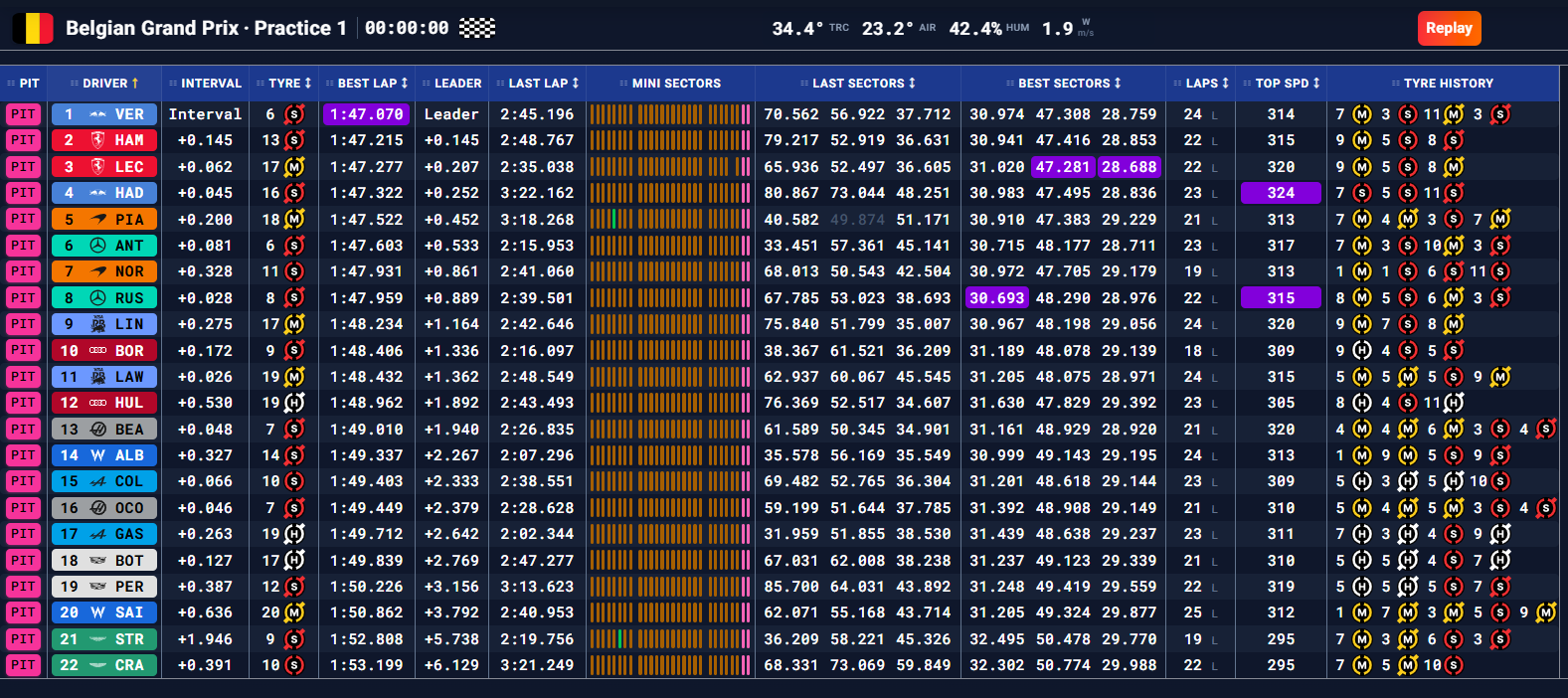Screen dimensions: 1568x698
Task: Click the McLaren logo in PIA's driver chip
Action: (x=97, y=219)
